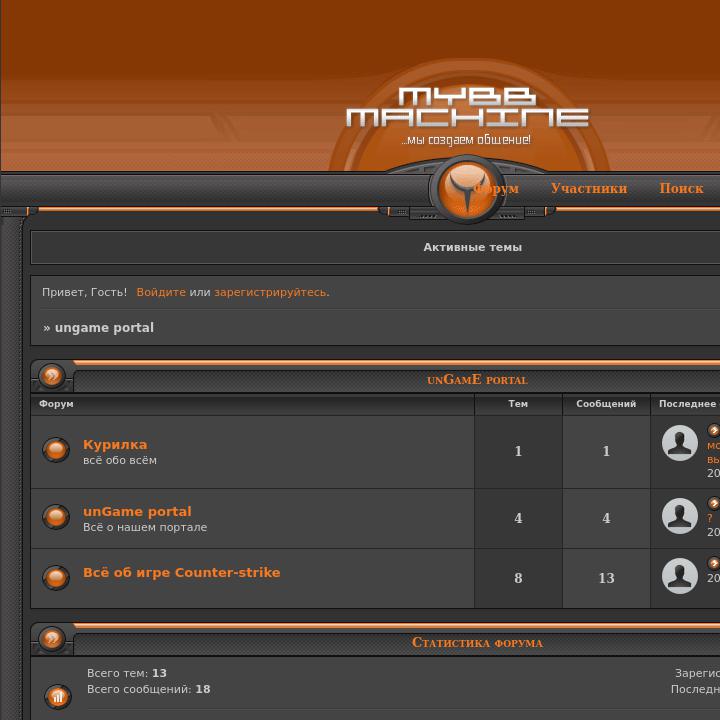Image resolution: width=720 pixels, height=720 pixels.
Task: Click the Всего тем: 13 text
Action: [127, 673]
